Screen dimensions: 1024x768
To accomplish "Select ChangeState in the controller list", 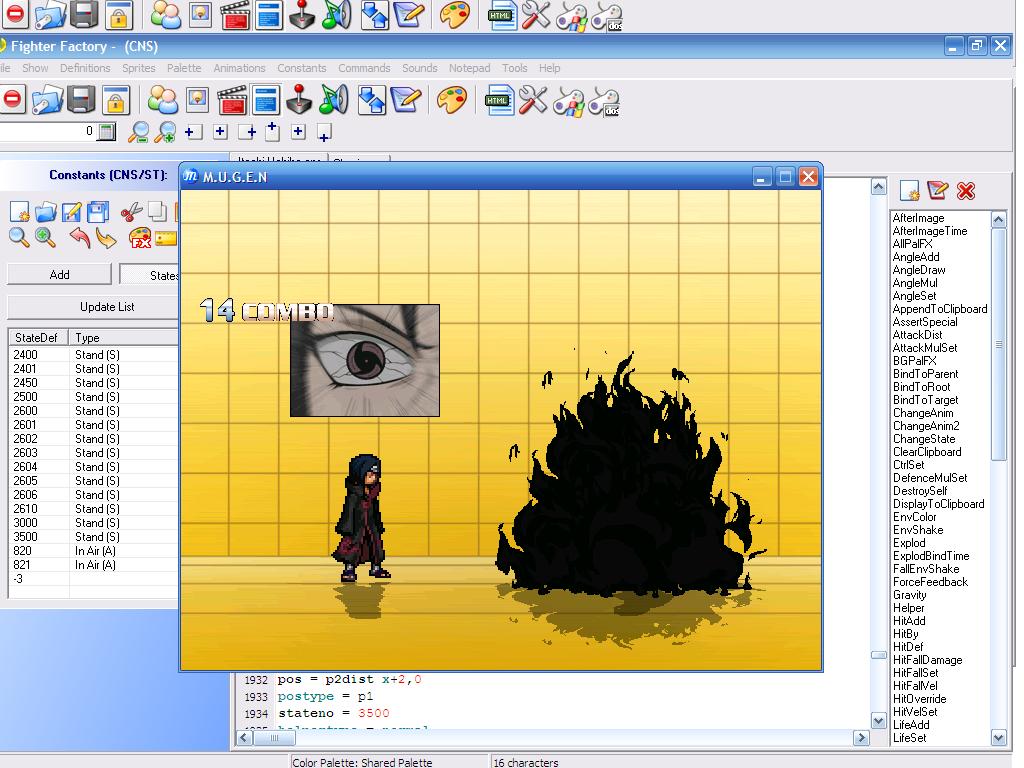I will click(x=924, y=439).
